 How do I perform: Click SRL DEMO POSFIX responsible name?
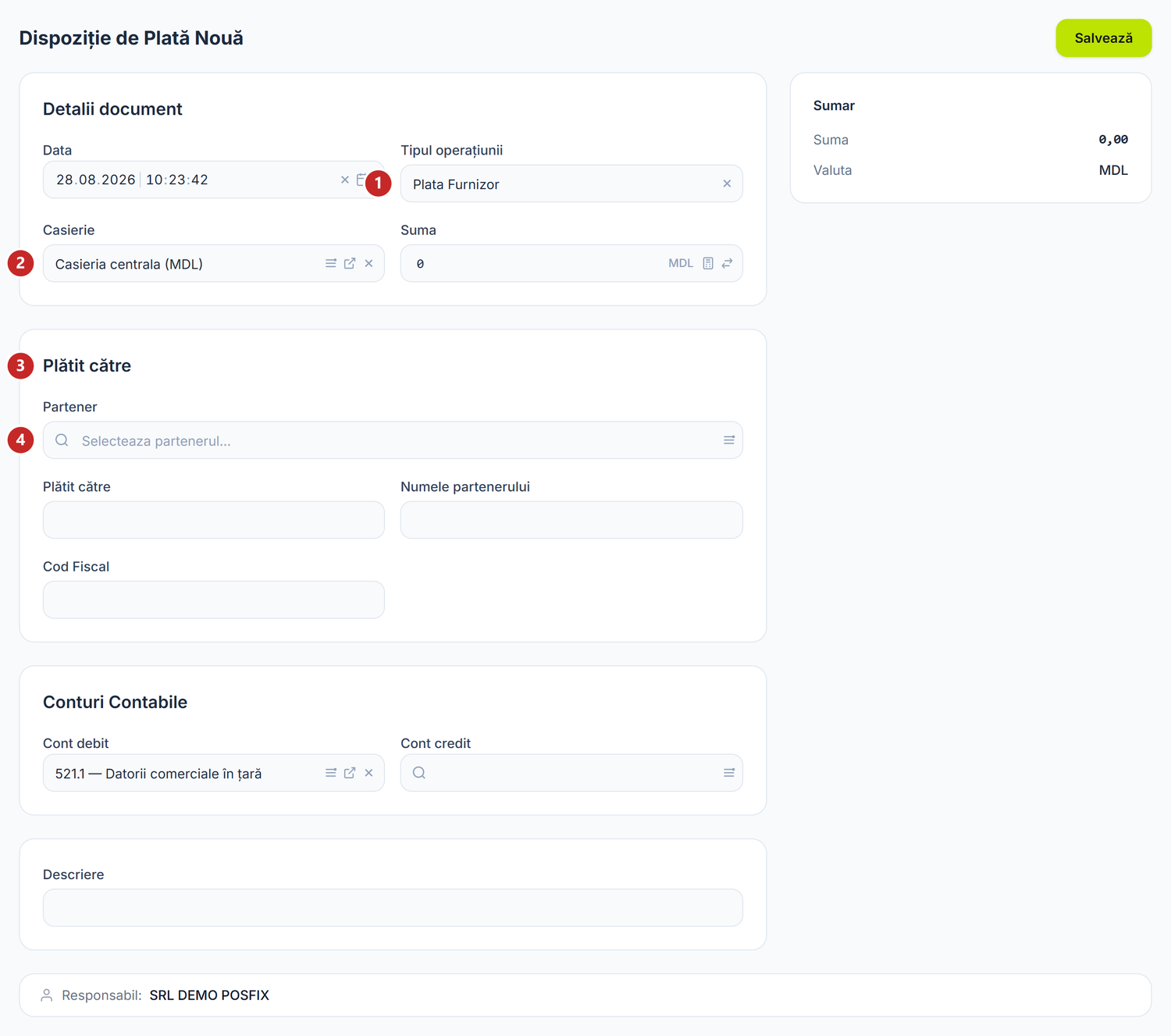click(x=209, y=995)
